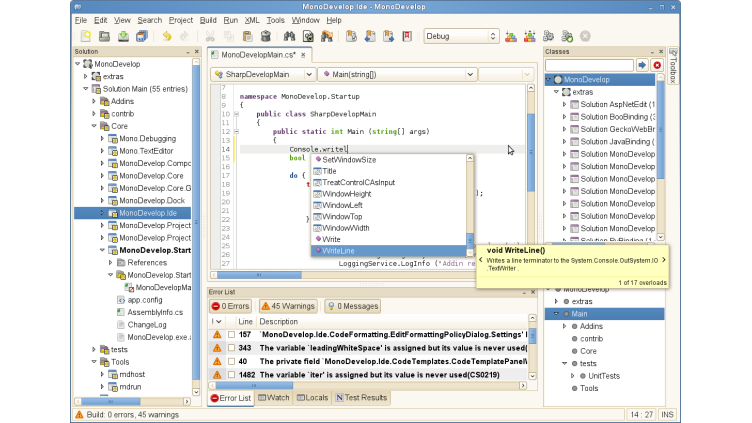Image resolution: width=752 pixels, height=423 pixels.
Task: Click the Save toolbar icon
Action: (123, 36)
